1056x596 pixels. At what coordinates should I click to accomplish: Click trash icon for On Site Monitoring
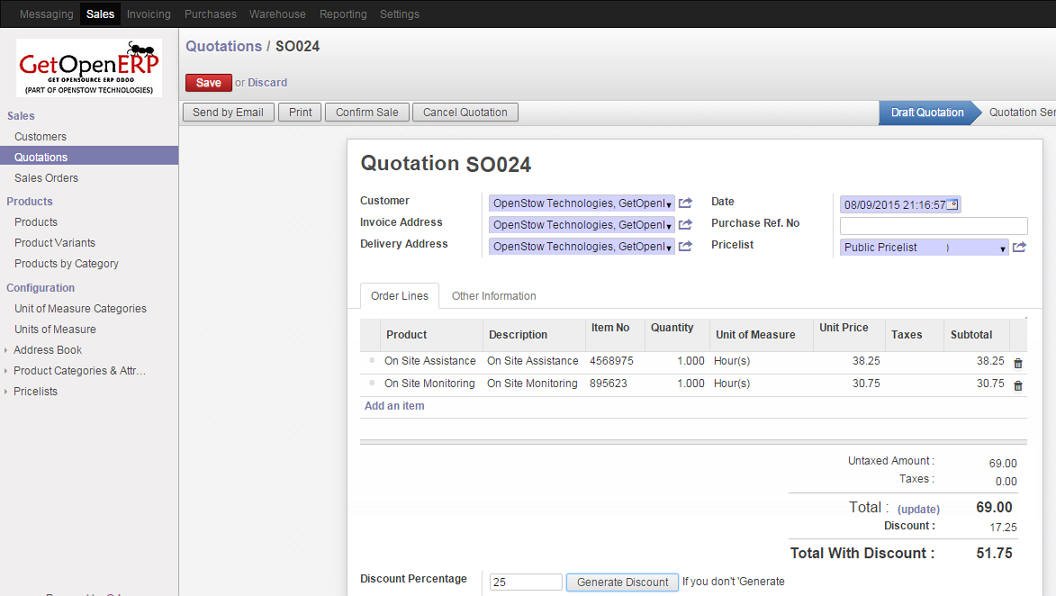[x=1018, y=385]
